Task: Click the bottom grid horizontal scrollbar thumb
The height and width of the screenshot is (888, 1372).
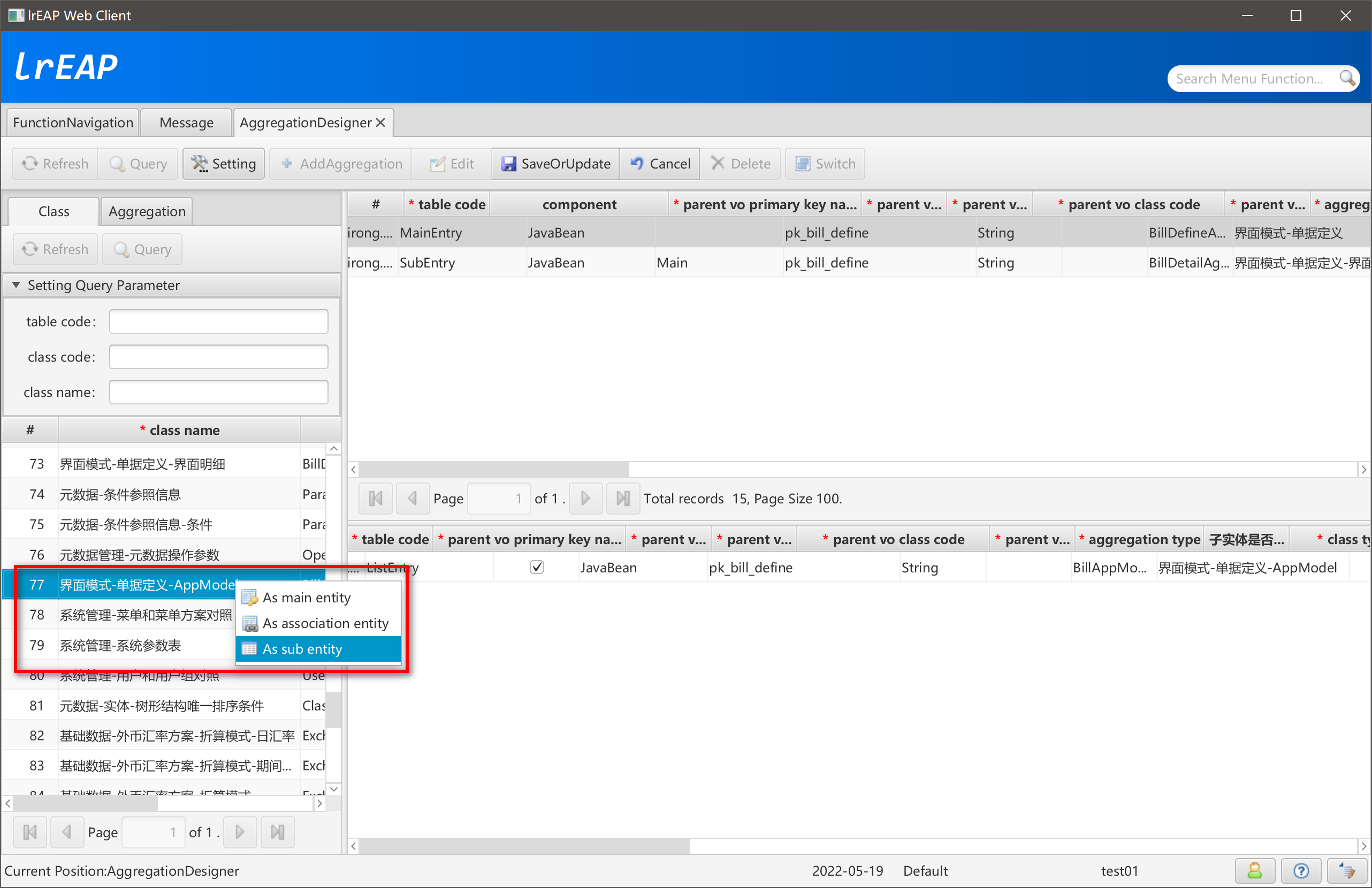Action: 523,846
